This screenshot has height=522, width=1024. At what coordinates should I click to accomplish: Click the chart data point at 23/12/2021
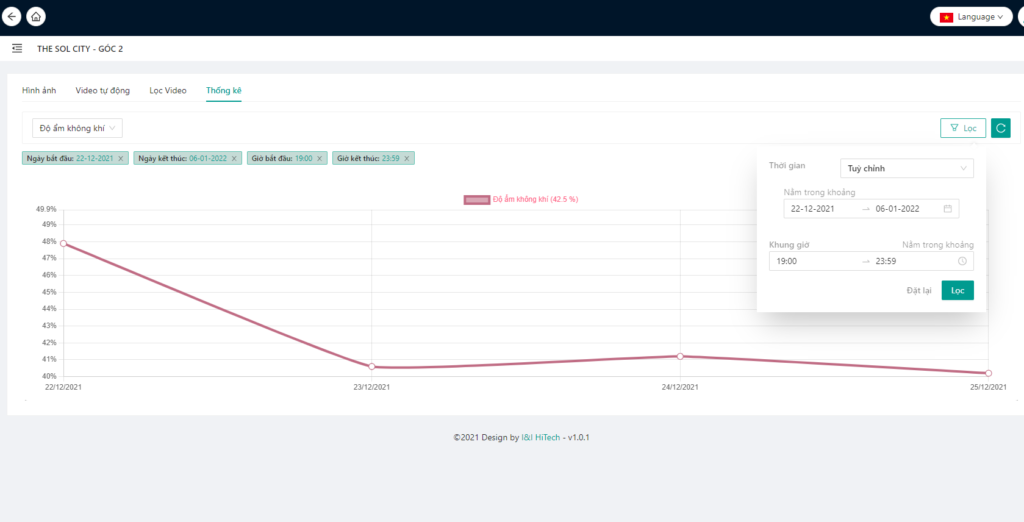[372, 367]
